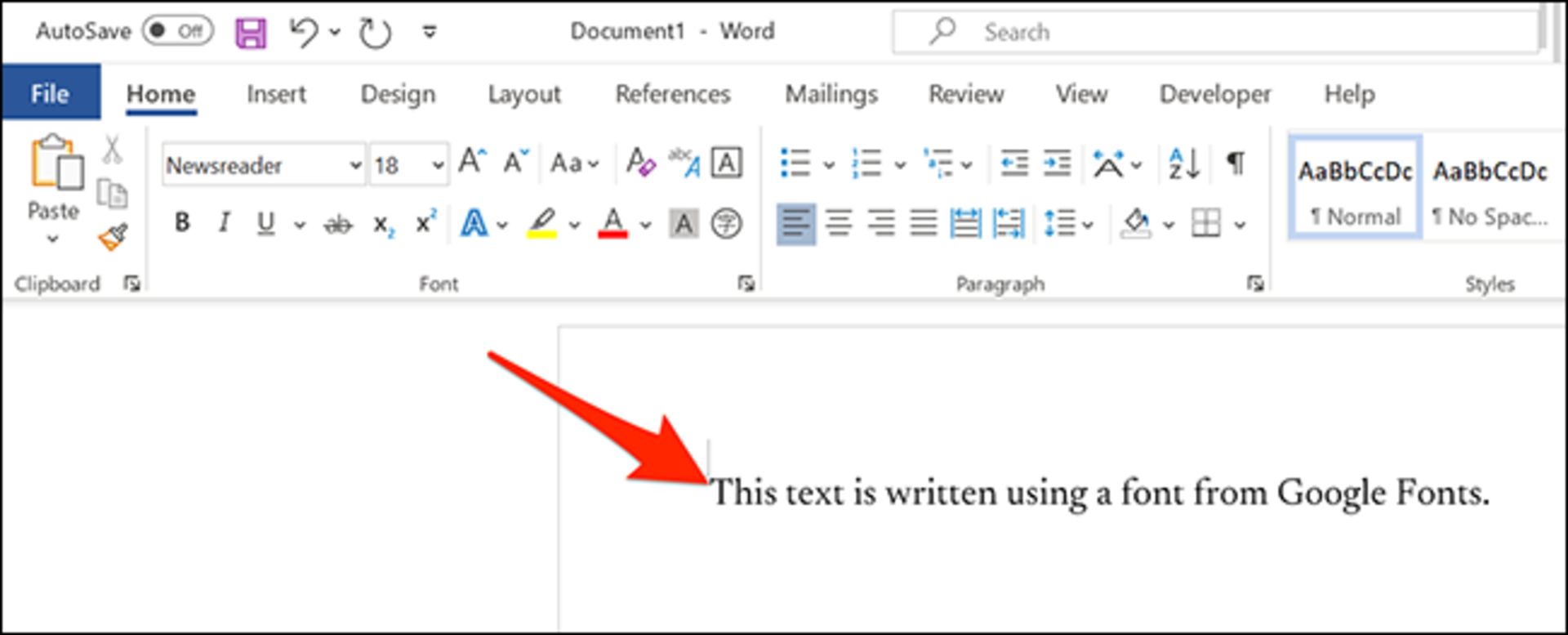1568x635 pixels.
Task: Click the Format Painter brush icon
Action: point(114,237)
